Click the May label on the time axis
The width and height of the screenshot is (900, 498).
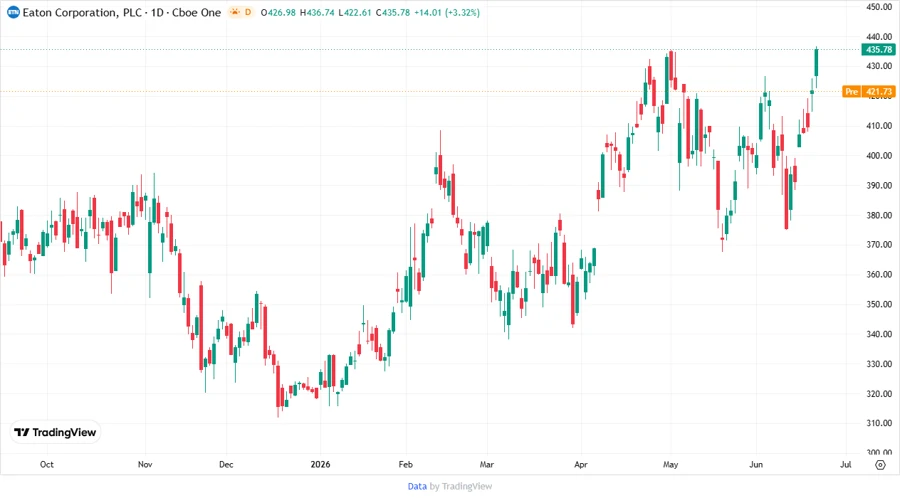tap(670, 464)
